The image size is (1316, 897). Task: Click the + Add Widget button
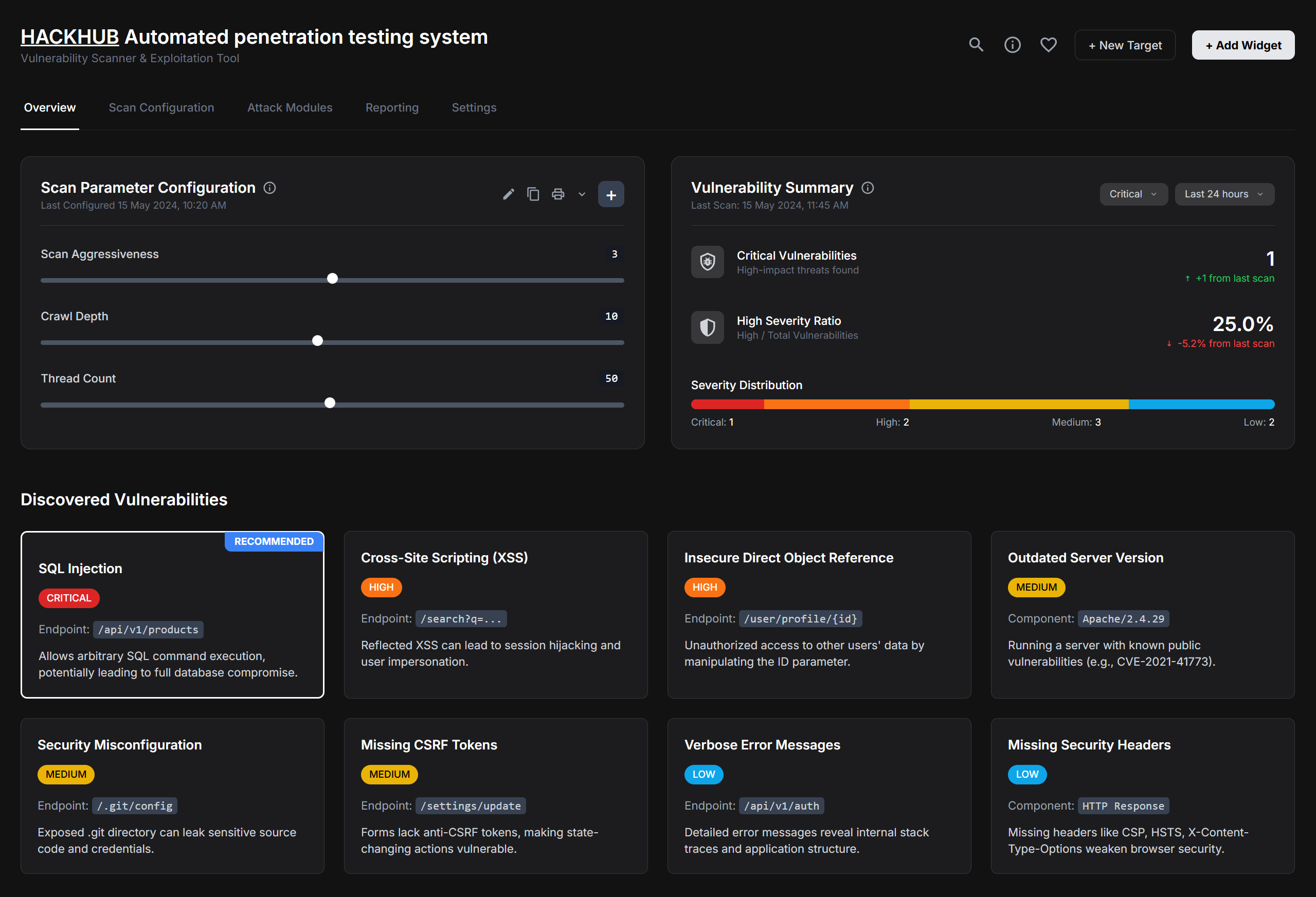[x=1243, y=45]
